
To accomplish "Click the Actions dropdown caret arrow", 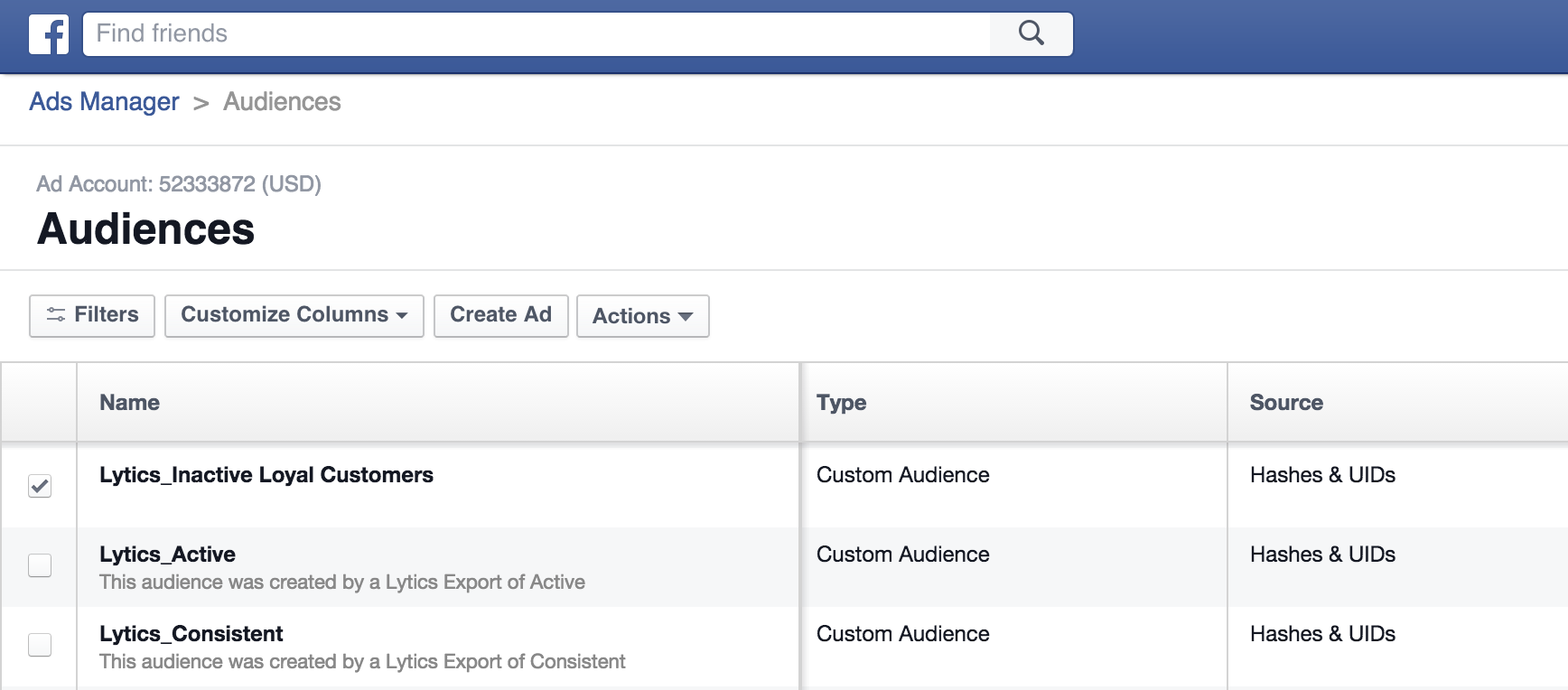I will 686,317.
